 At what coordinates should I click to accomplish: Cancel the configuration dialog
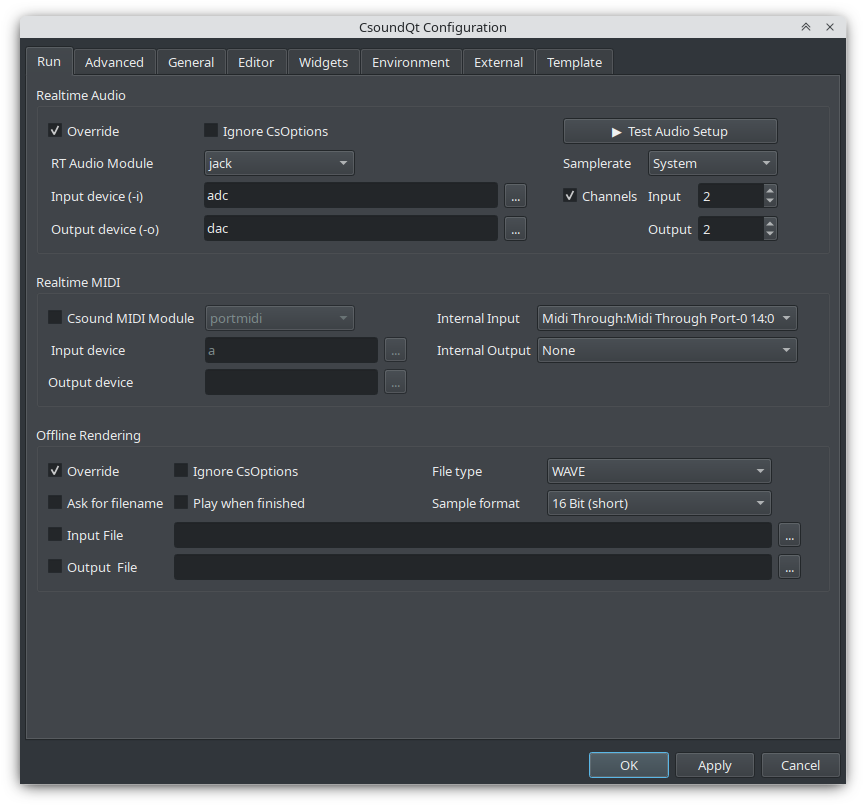800,765
